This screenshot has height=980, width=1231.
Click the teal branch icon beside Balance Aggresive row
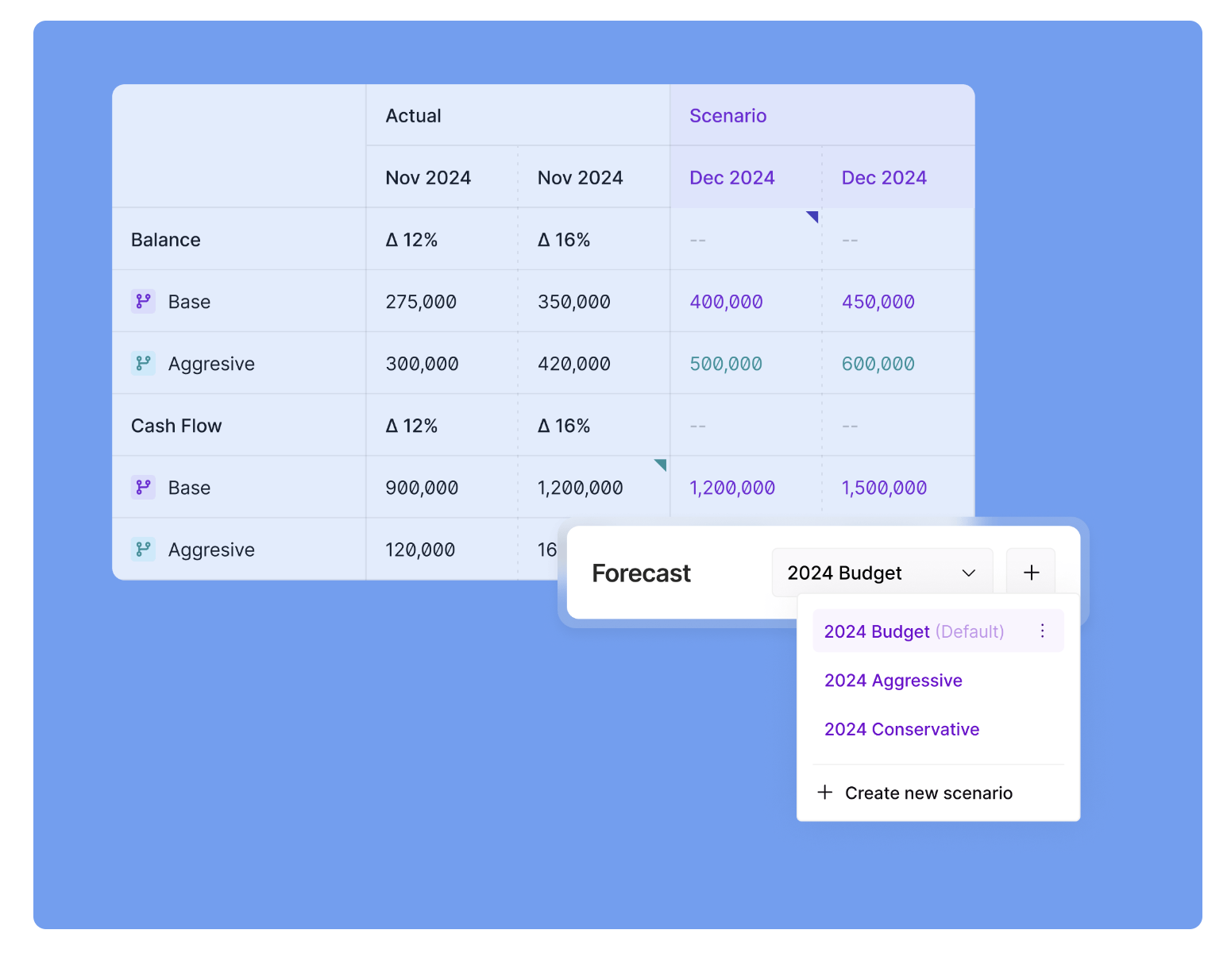click(143, 363)
